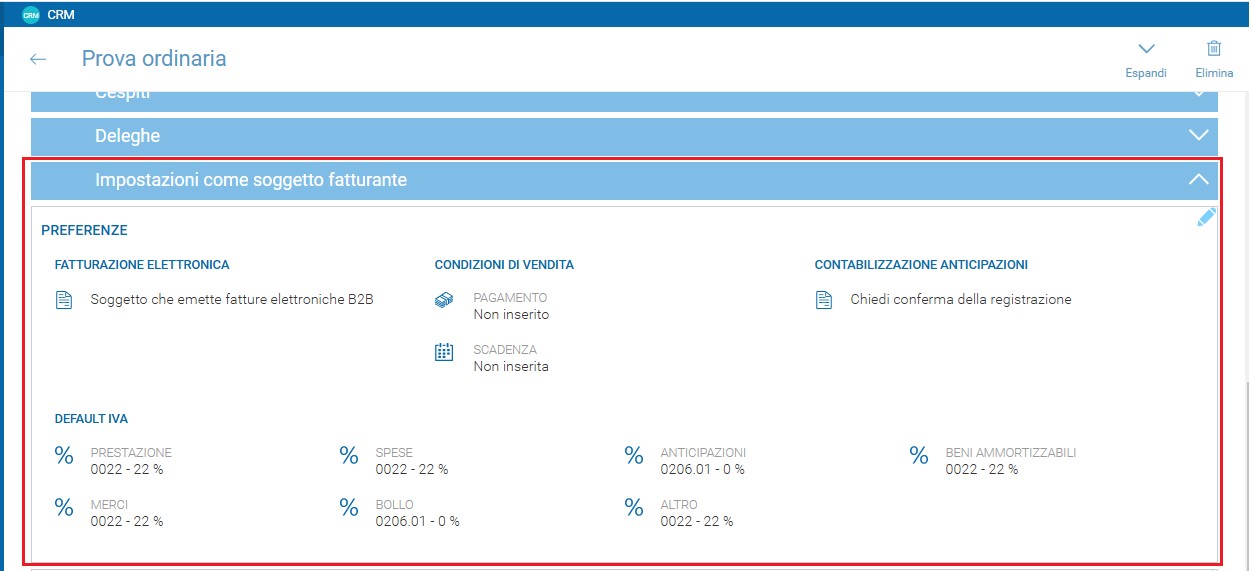The width and height of the screenshot is (1251, 571).
Task: Click 'Soggetto che emette fatture elettroniche B2B'
Action: tap(232, 299)
